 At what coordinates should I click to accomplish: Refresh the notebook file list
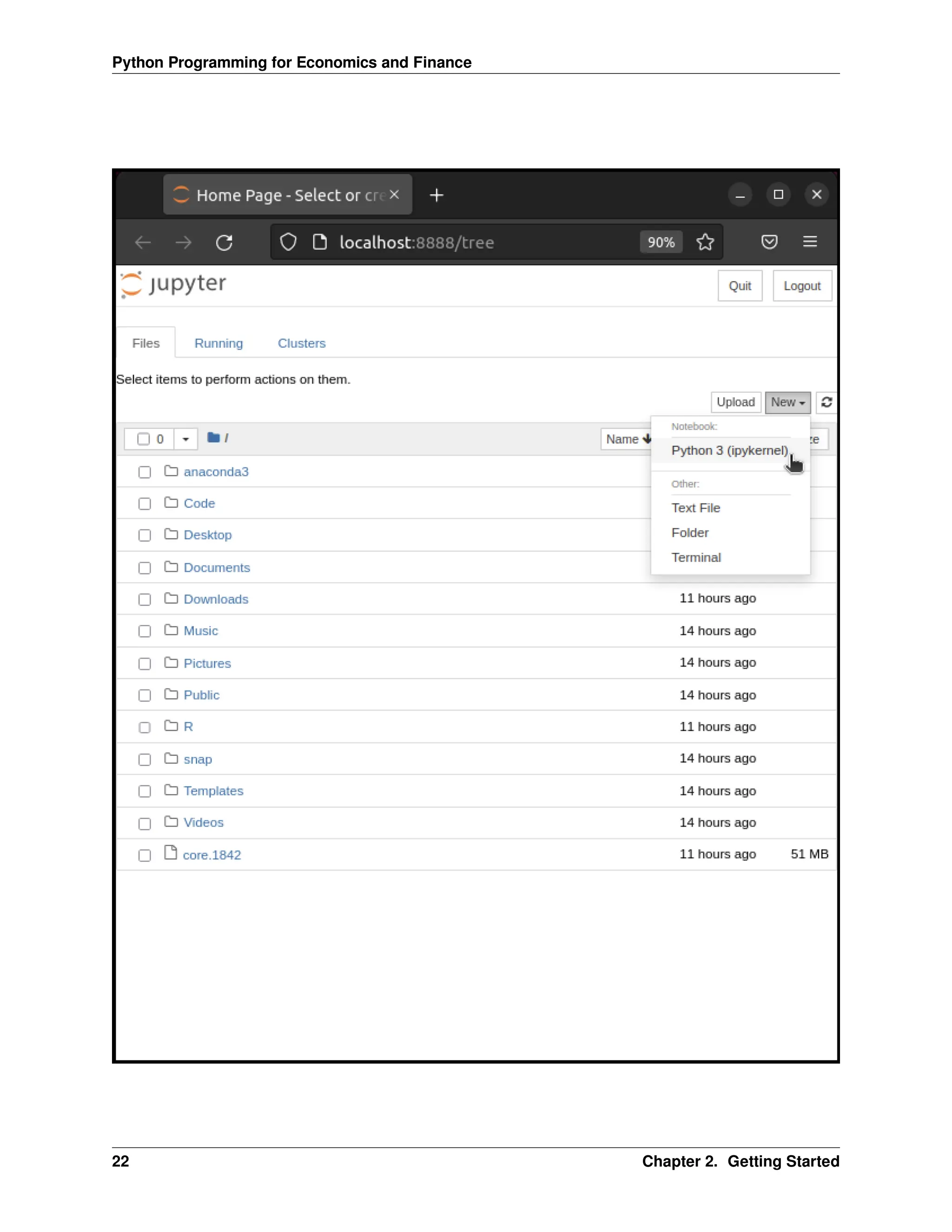click(x=826, y=402)
